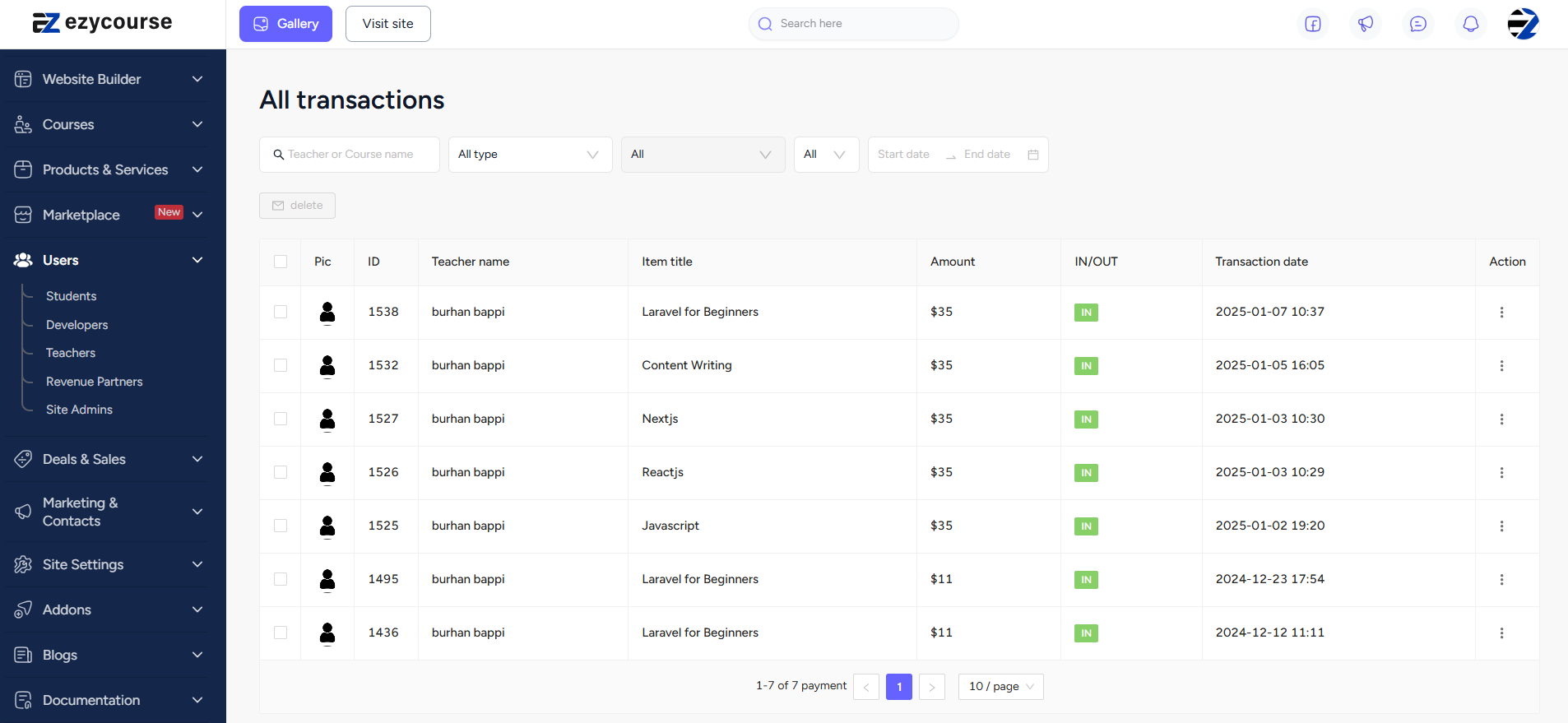
Task: Open actions menu for transaction 1495
Action: tap(1501, 580)
